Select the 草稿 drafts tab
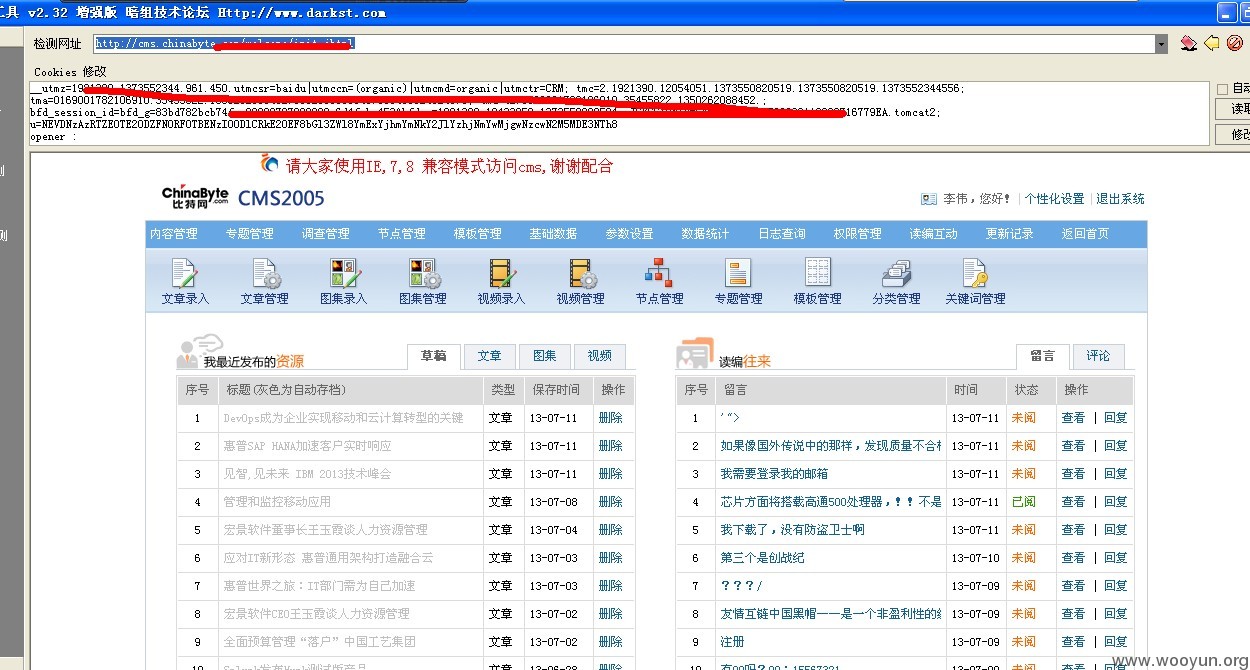The height and width of the screenshot is (670, 1250). [x=434, y=356]
